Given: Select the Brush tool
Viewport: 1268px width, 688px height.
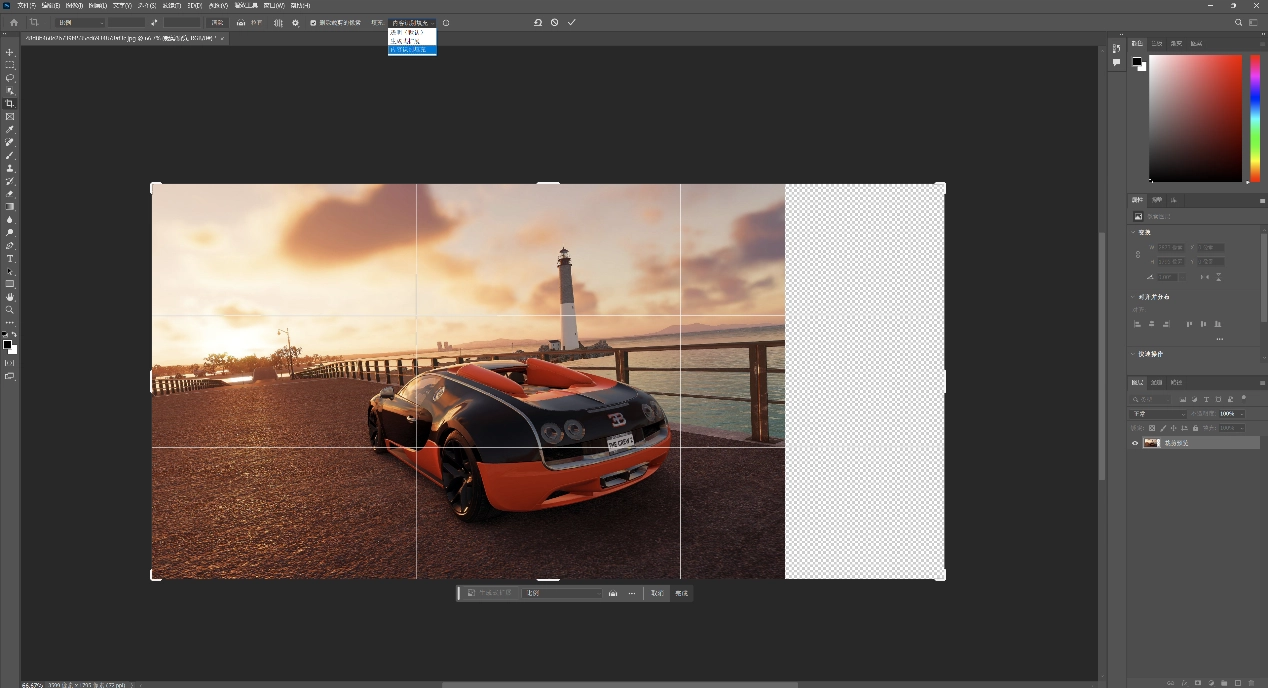Looking at the screenshot, I should pos(10,156).
